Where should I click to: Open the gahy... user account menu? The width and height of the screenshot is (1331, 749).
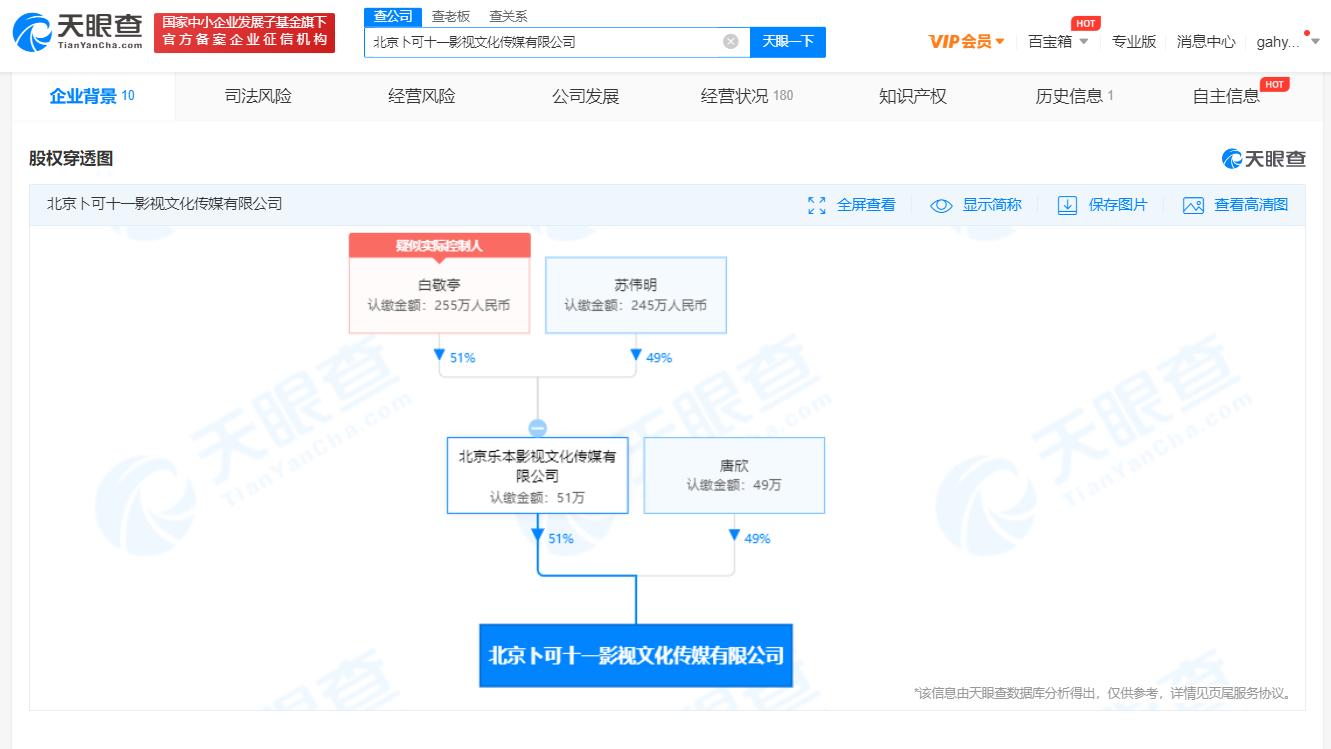click(x=1287, y=42)
